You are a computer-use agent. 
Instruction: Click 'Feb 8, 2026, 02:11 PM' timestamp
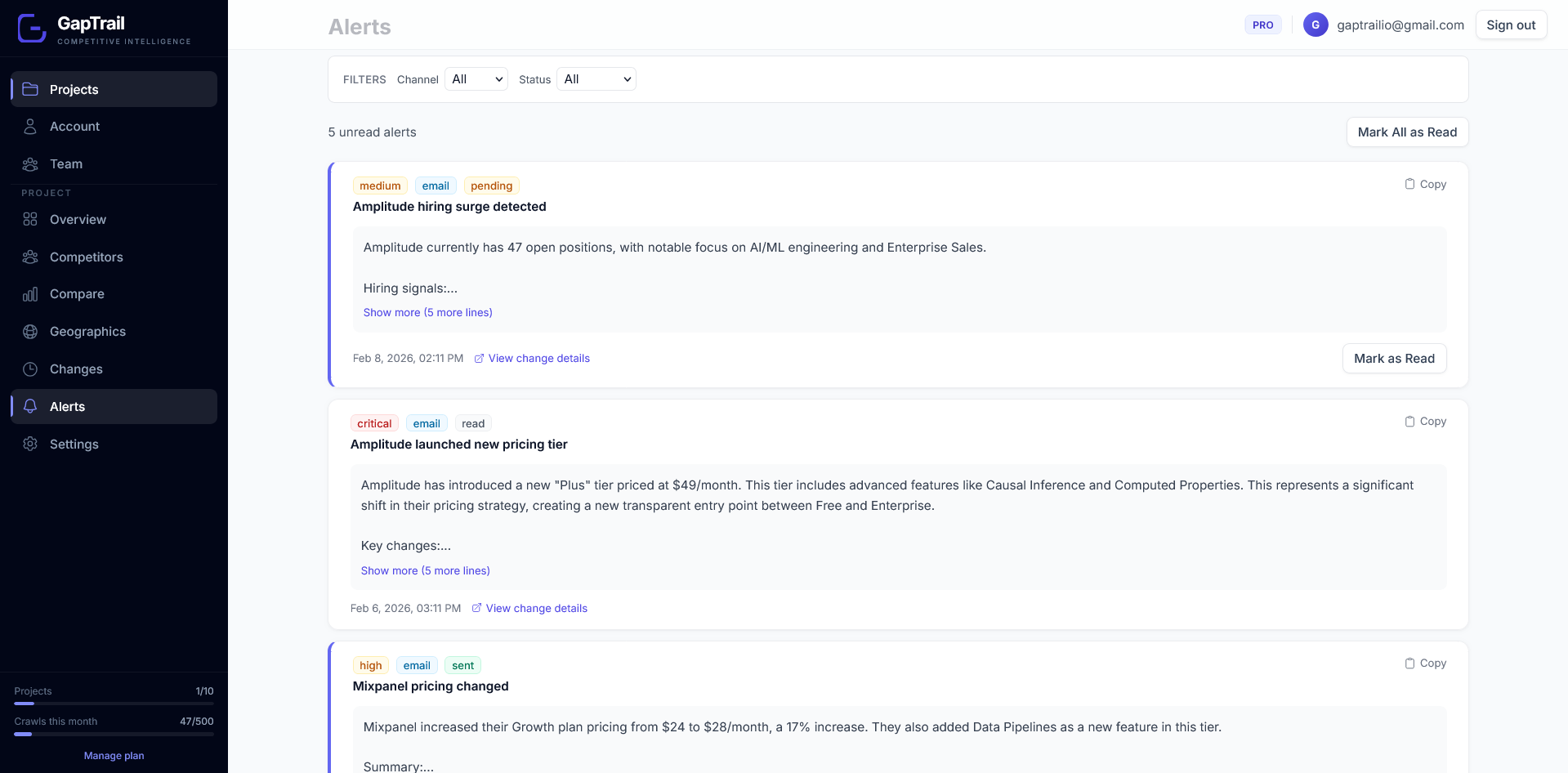click(x=408, y=358)
